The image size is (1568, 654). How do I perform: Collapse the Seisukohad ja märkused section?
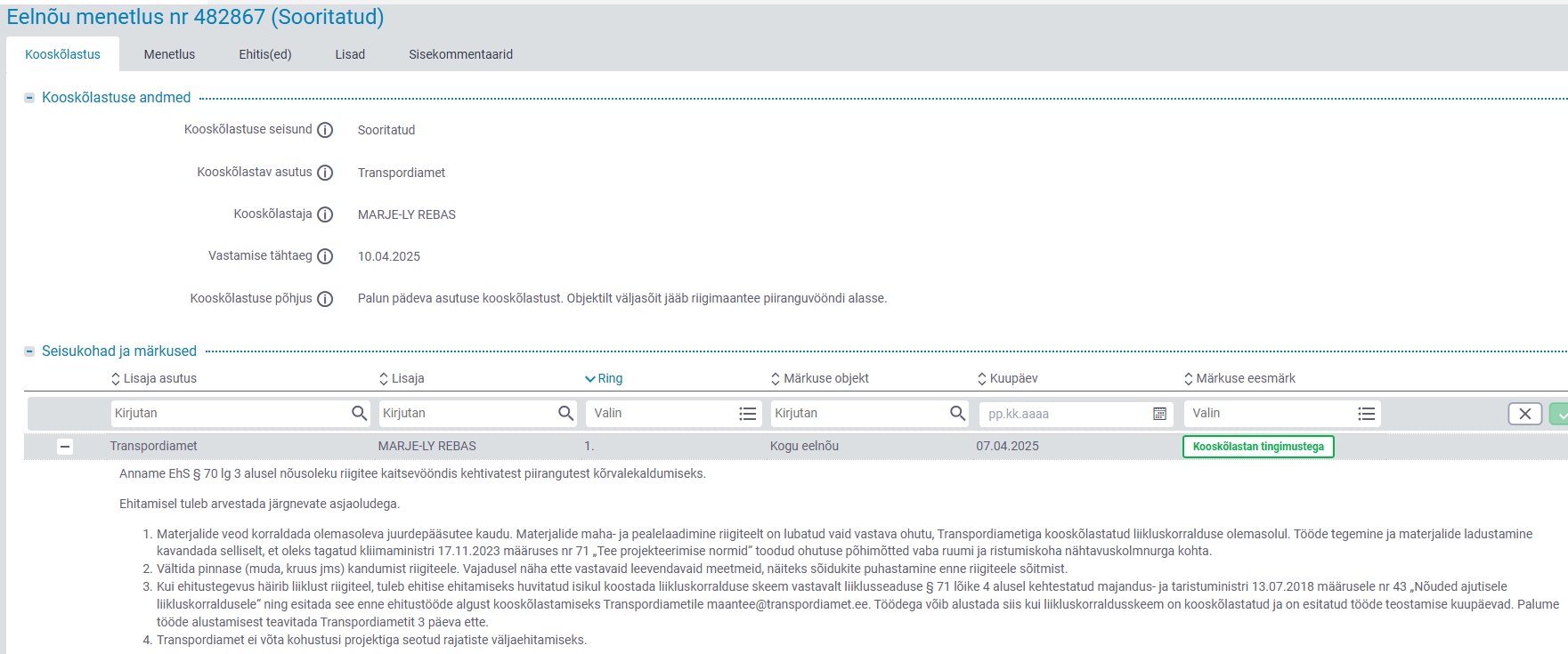coord(29,351)
